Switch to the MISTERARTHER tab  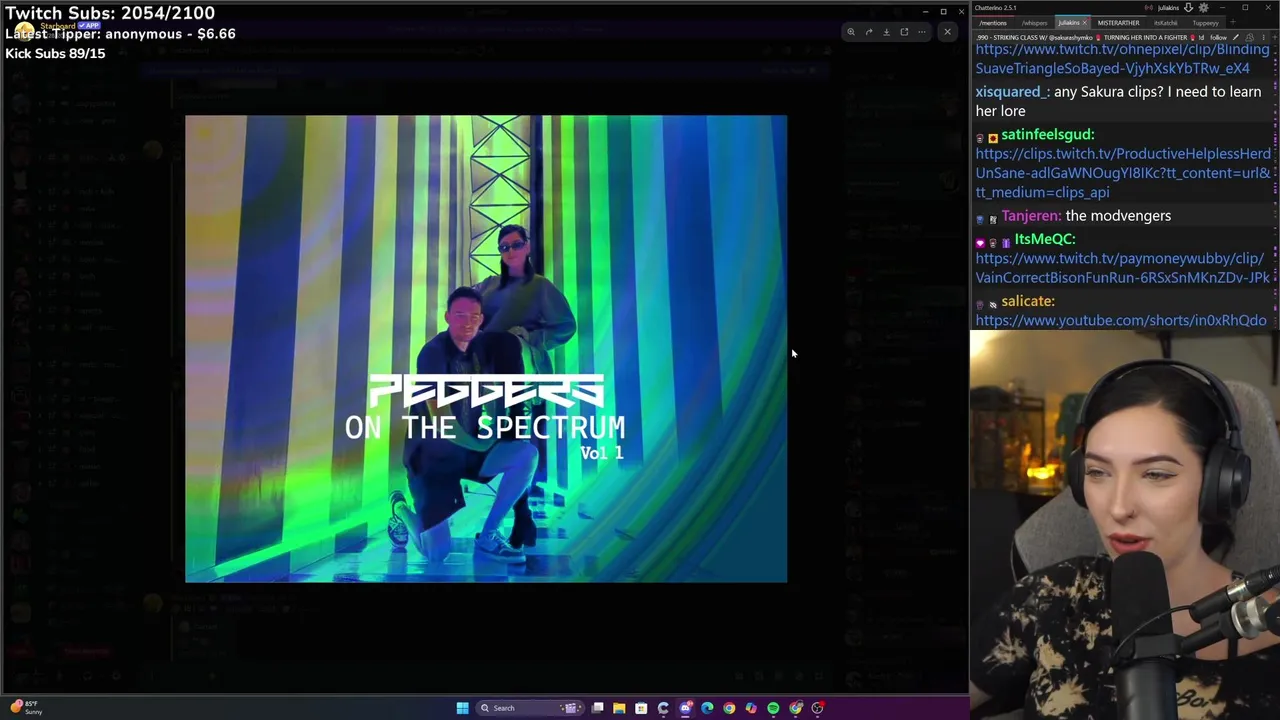pyautogui.click(x=1118, y=23)
